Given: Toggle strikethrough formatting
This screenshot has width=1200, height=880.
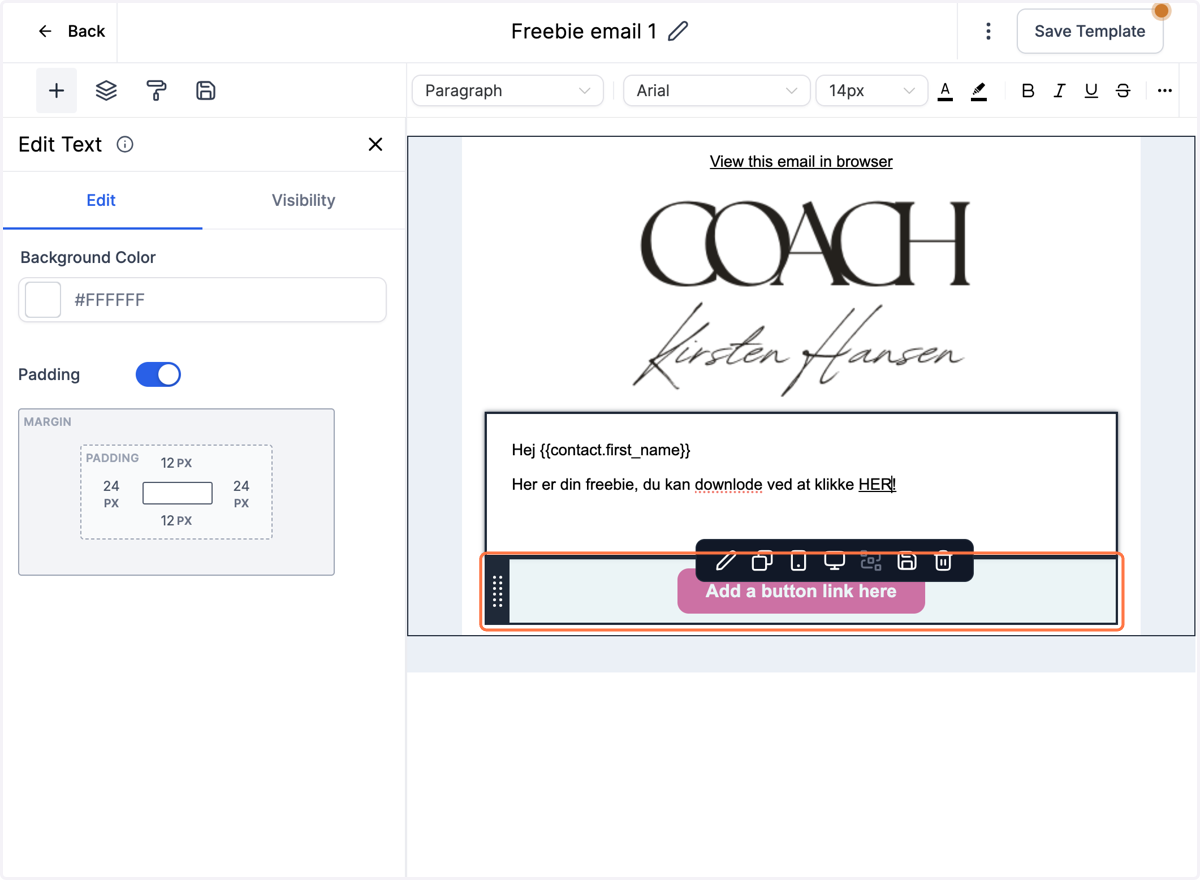Looking at the screenshot, I should coord(1123,91).
